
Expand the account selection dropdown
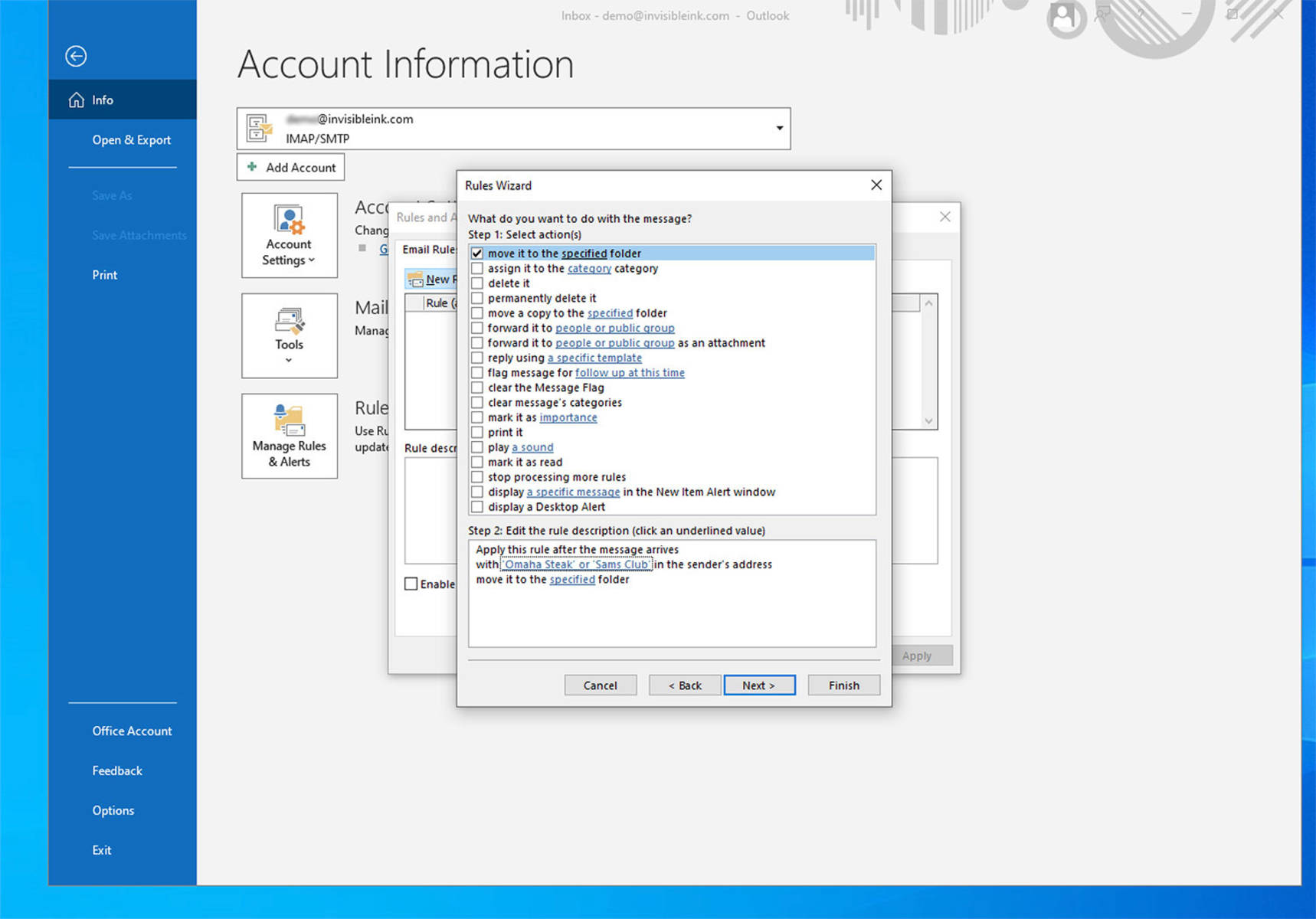(779, 128)
